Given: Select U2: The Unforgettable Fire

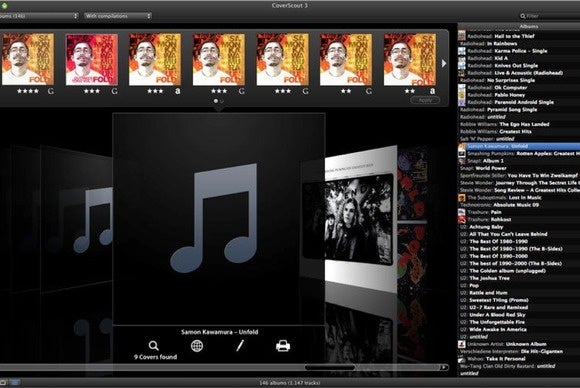Looking at the screenshot, I should pyautogui.click(x=519, y=322).
